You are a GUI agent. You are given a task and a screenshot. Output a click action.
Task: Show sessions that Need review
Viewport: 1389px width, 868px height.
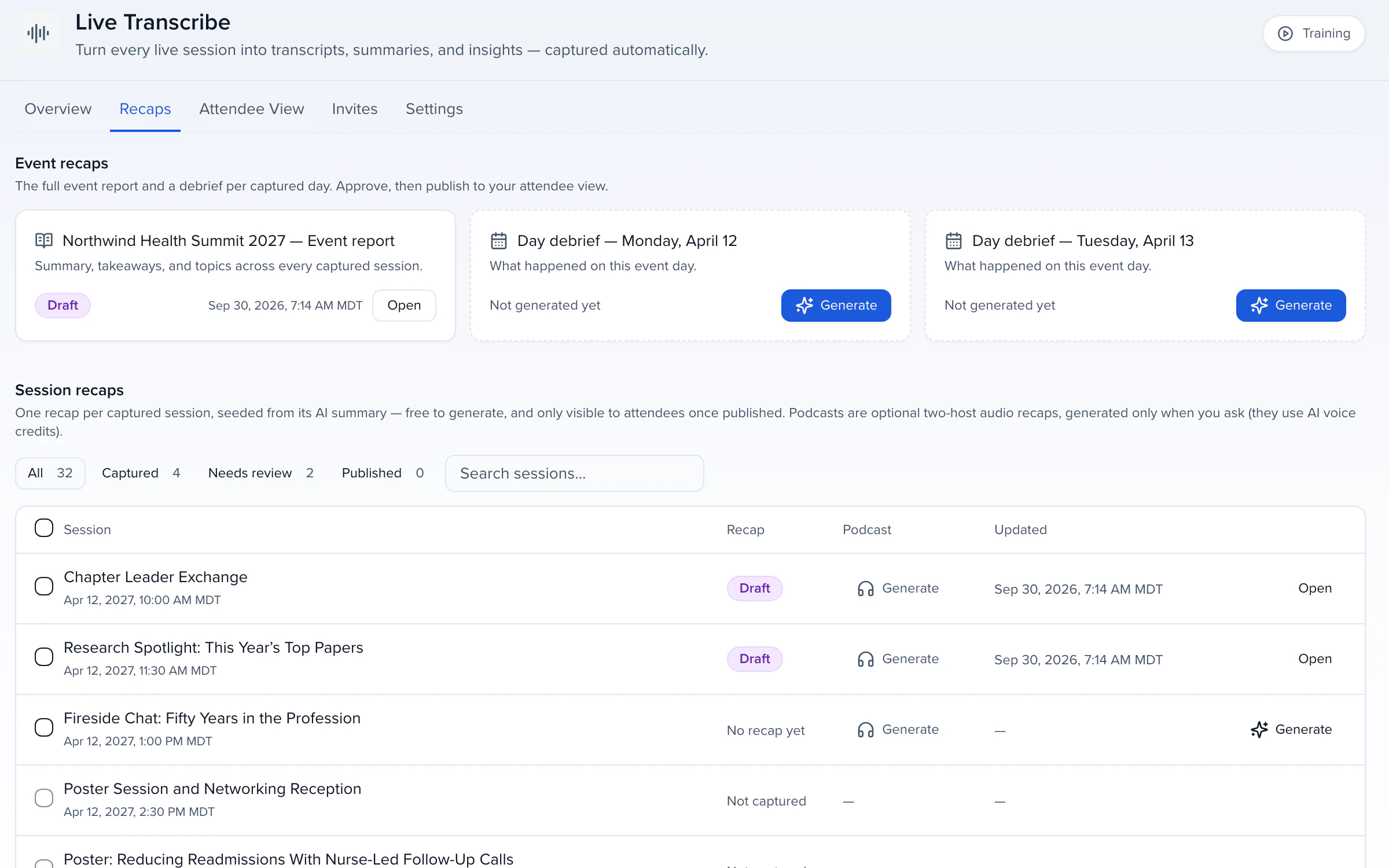pyautogui.click(x=261, y=473)
